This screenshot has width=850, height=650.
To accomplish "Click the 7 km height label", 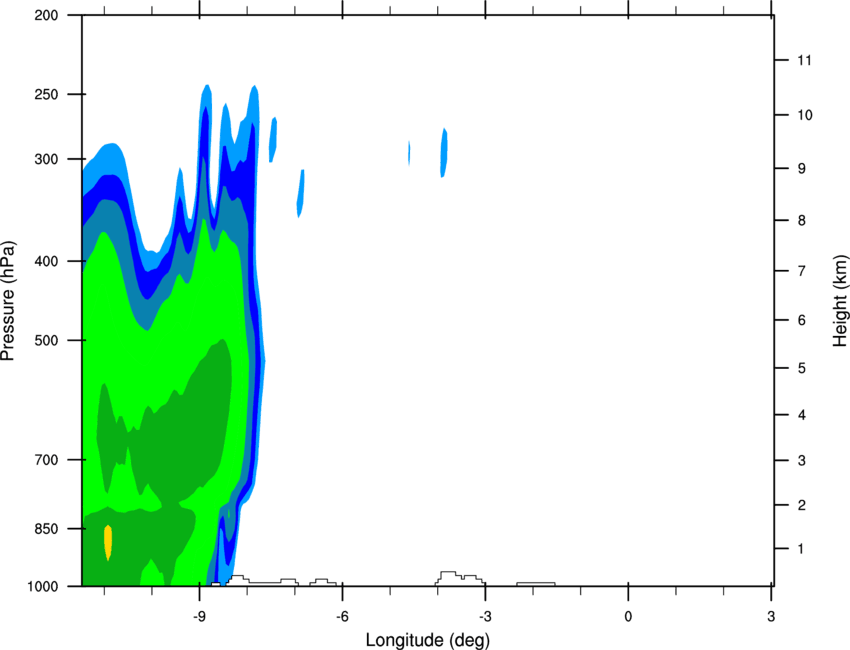I will [801, 271].
